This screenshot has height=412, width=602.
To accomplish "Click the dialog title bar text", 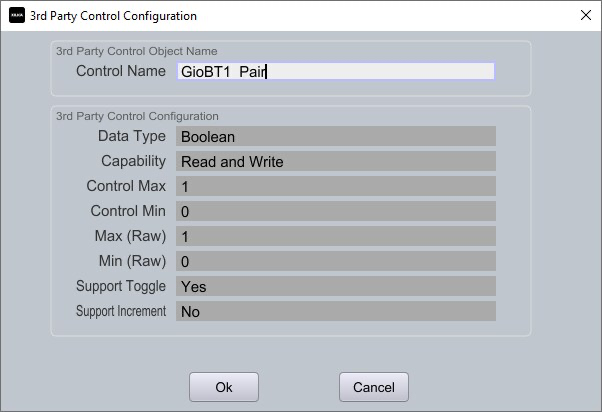I will (x=113, y=16).
